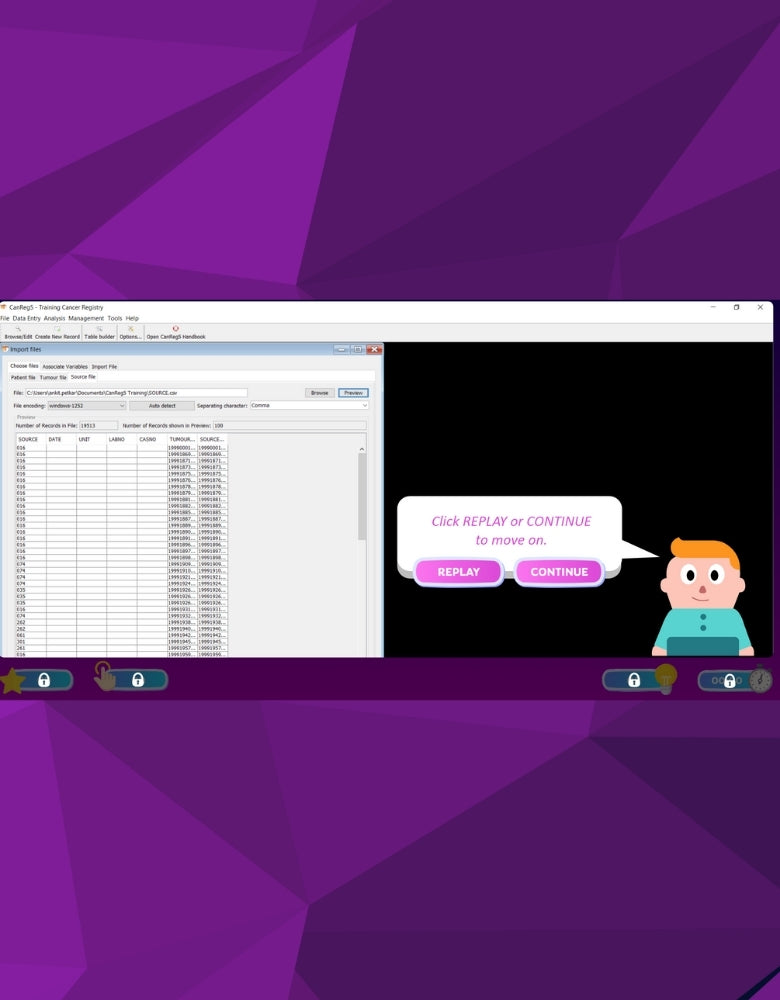Click the Preview button
780x1000 pixels.
pos(353,393)
